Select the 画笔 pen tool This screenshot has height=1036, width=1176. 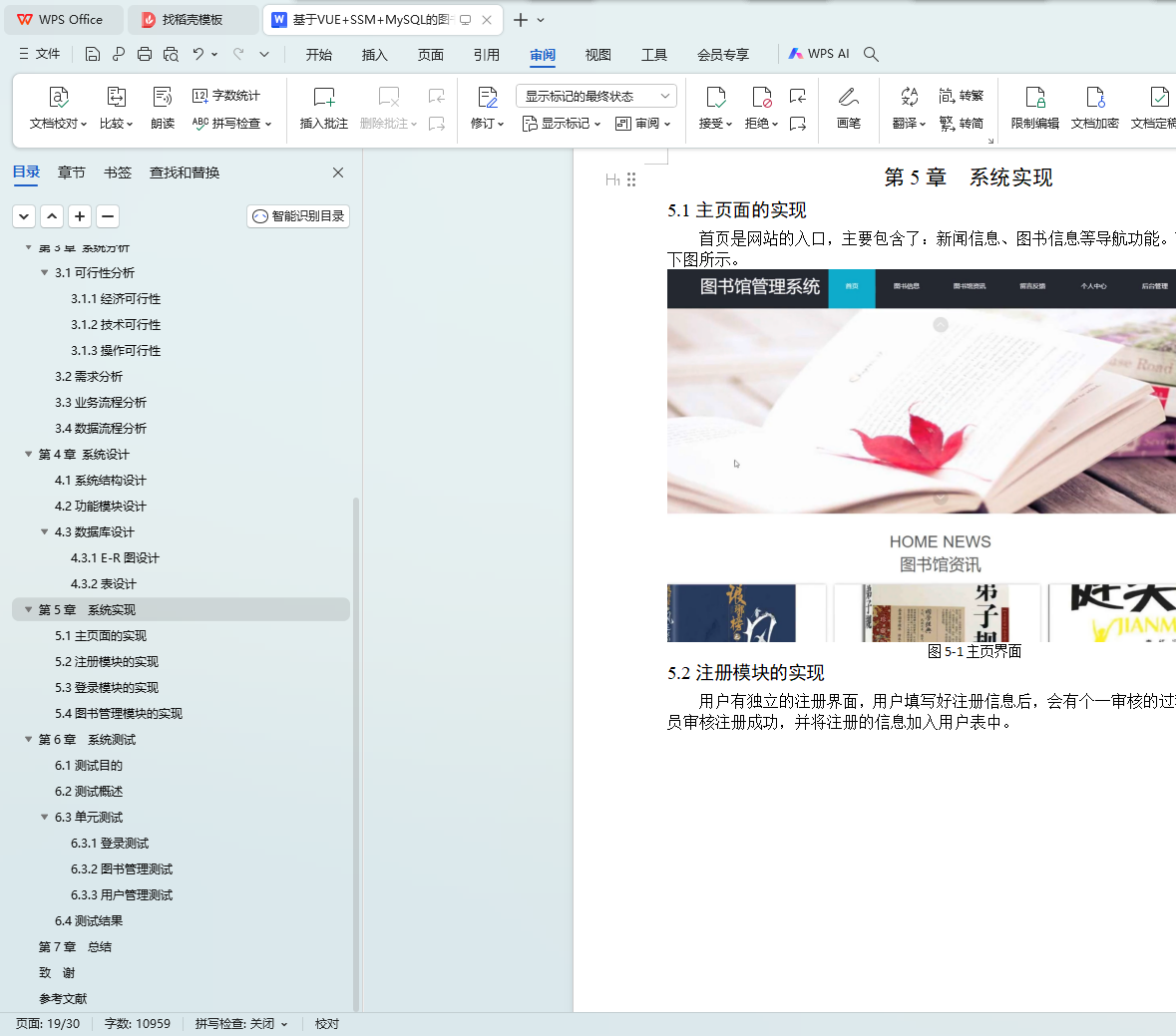[x=848, y=108]
